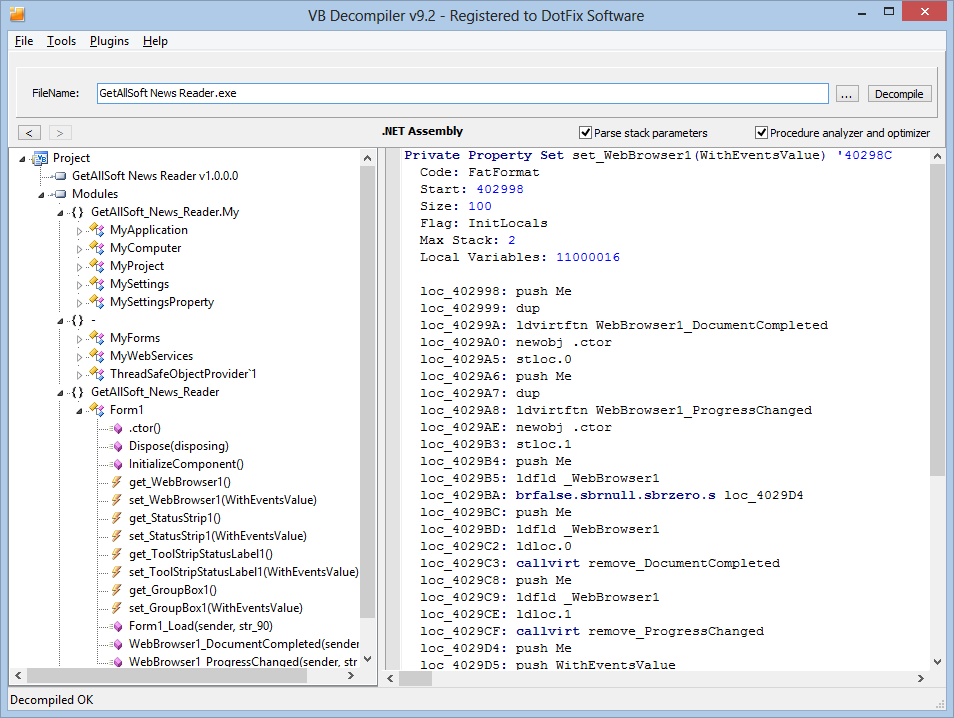Viewport: 954px width, 718px height.
Task: Click the MySettingsProperty class icon
Action: point(97,302)
